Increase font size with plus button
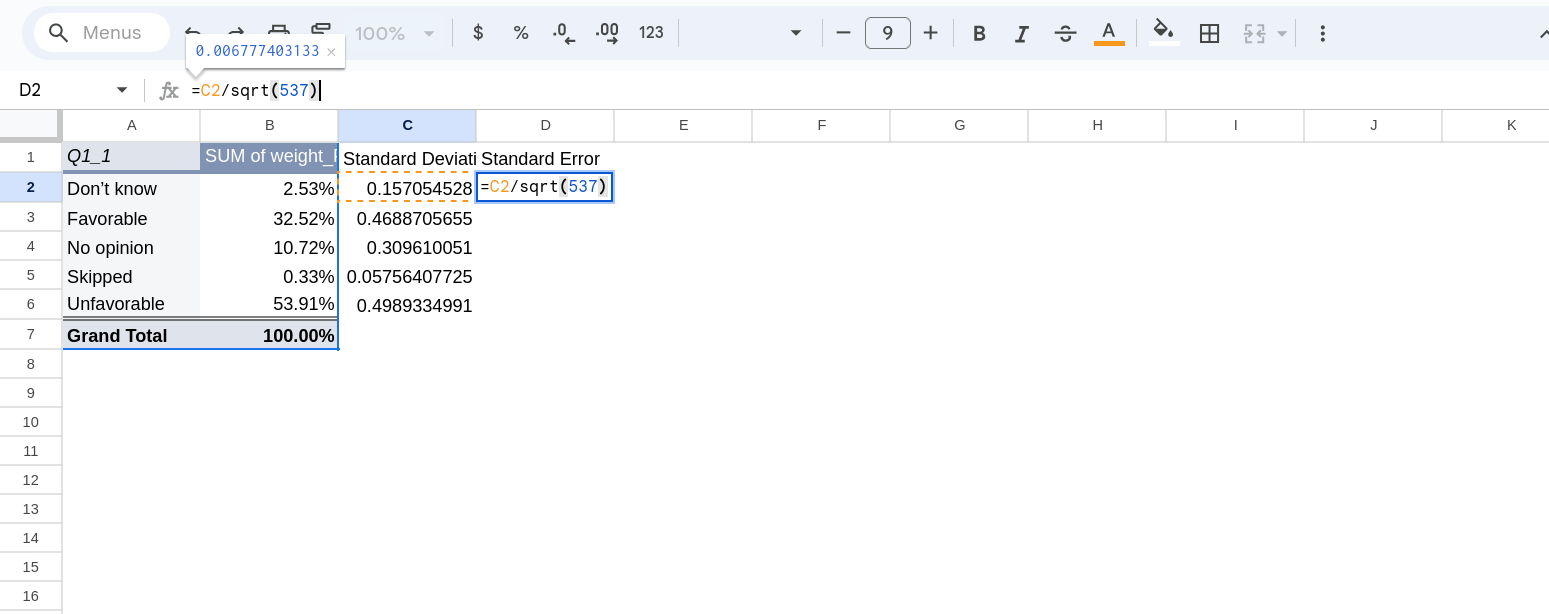The width and height of the screenshot is (1549, 614). [930, 33]
